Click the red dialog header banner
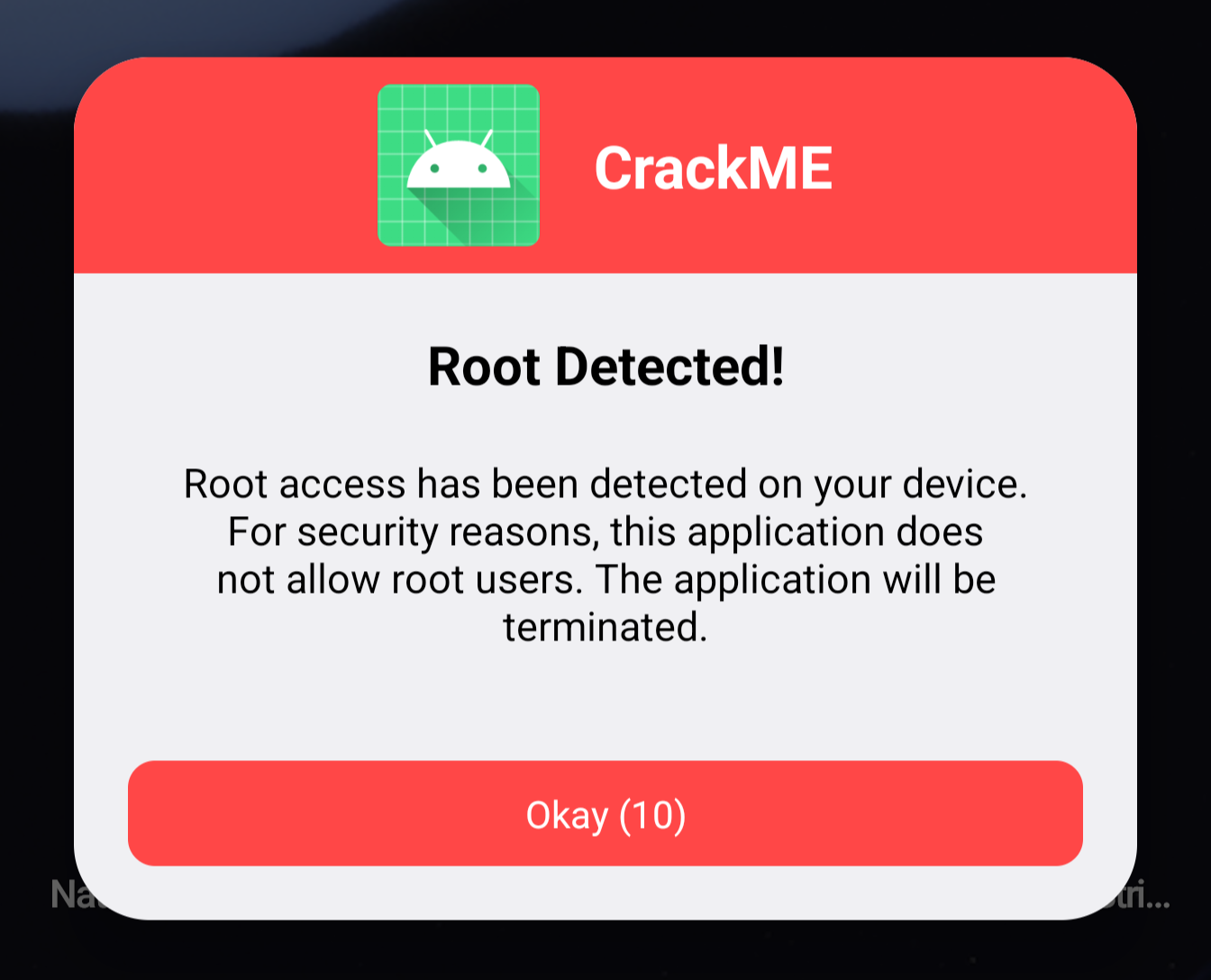Image resolution: width=1211 pixels, height=980 pixels. pos(605,165)
